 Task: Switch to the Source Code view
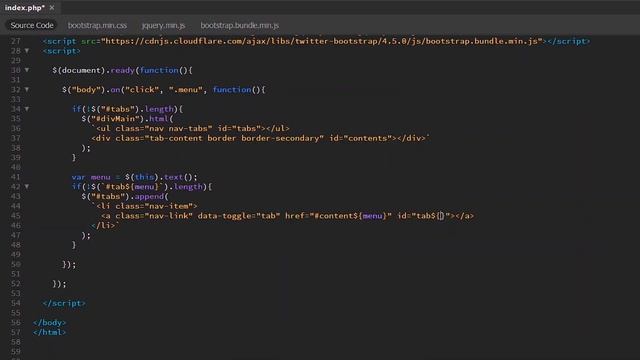(x=32, y=25)
